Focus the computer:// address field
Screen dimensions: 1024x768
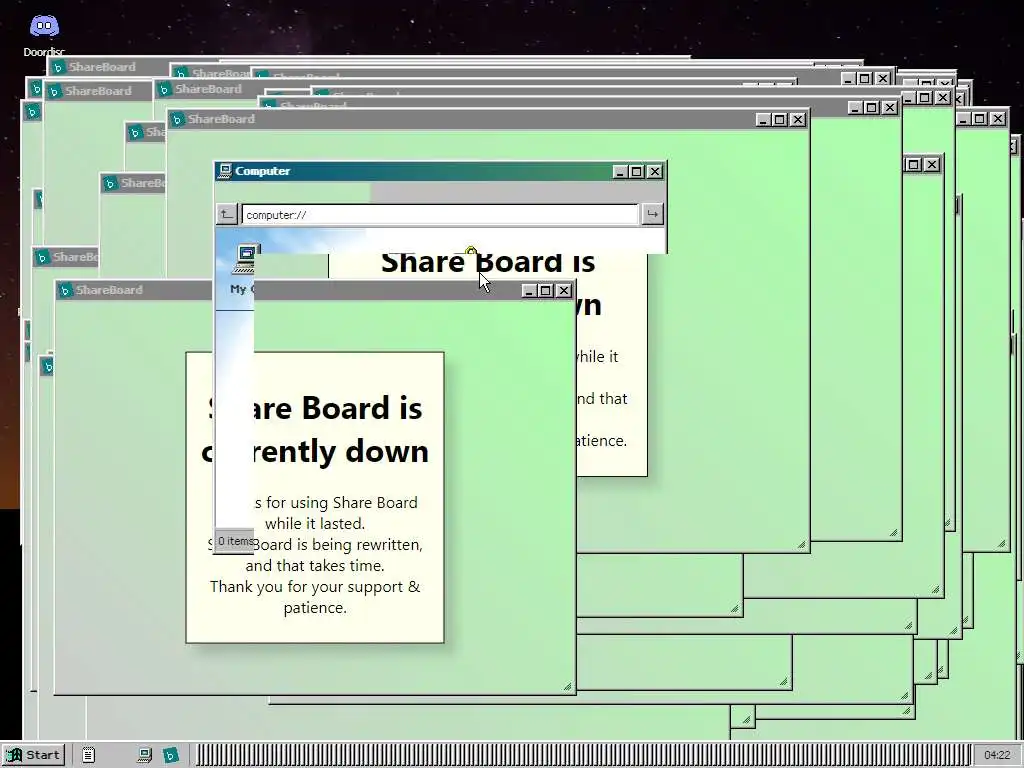[440, 214]
